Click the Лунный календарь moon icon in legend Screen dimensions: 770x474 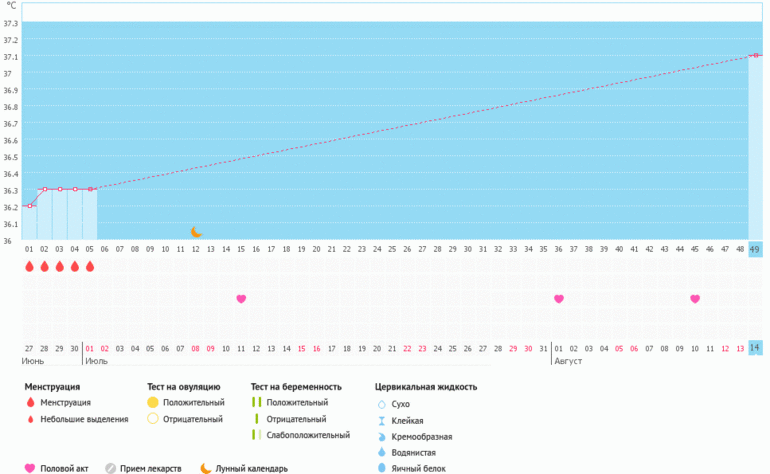point(206,468)
